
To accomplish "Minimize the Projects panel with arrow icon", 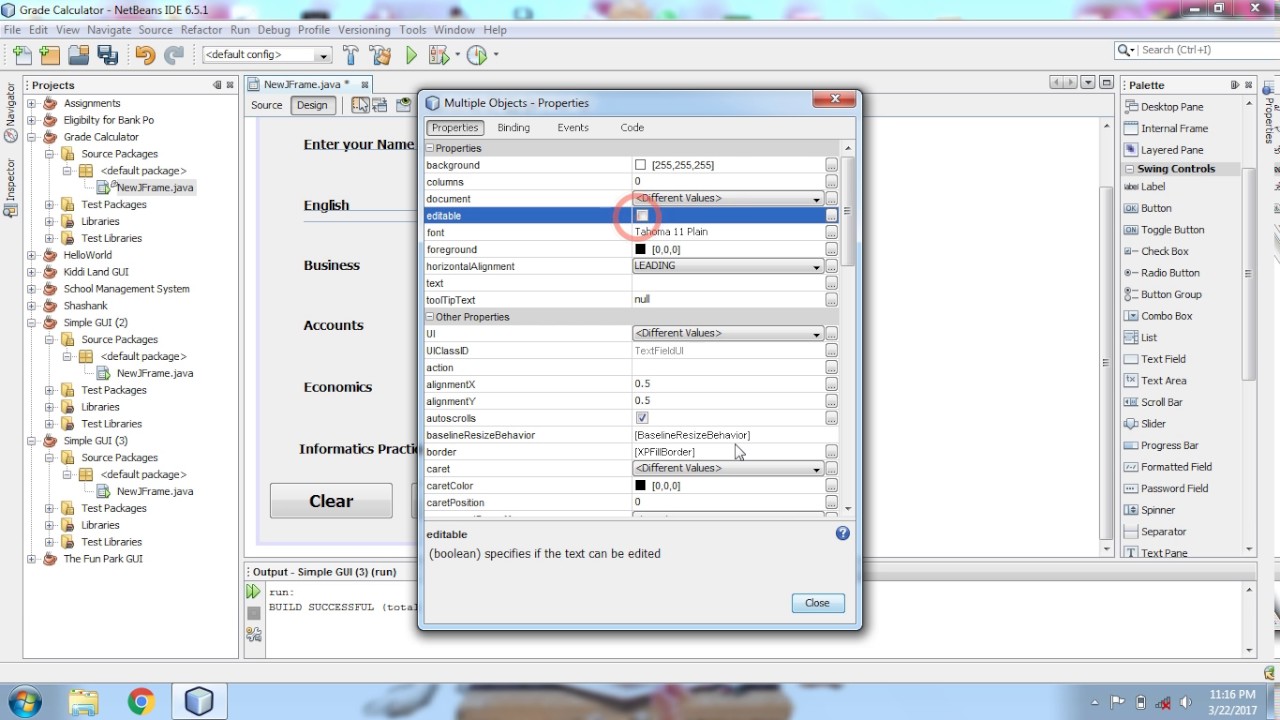I will tap(217, 85).
